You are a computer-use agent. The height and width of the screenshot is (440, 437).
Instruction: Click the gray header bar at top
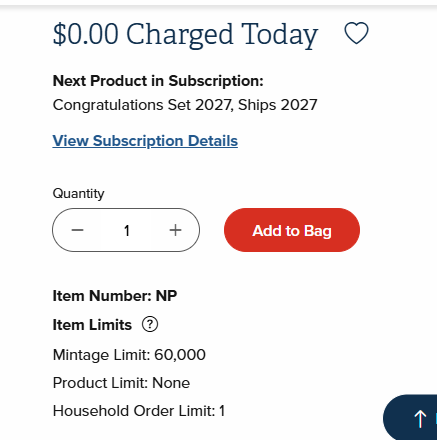(x=218, y=3)
